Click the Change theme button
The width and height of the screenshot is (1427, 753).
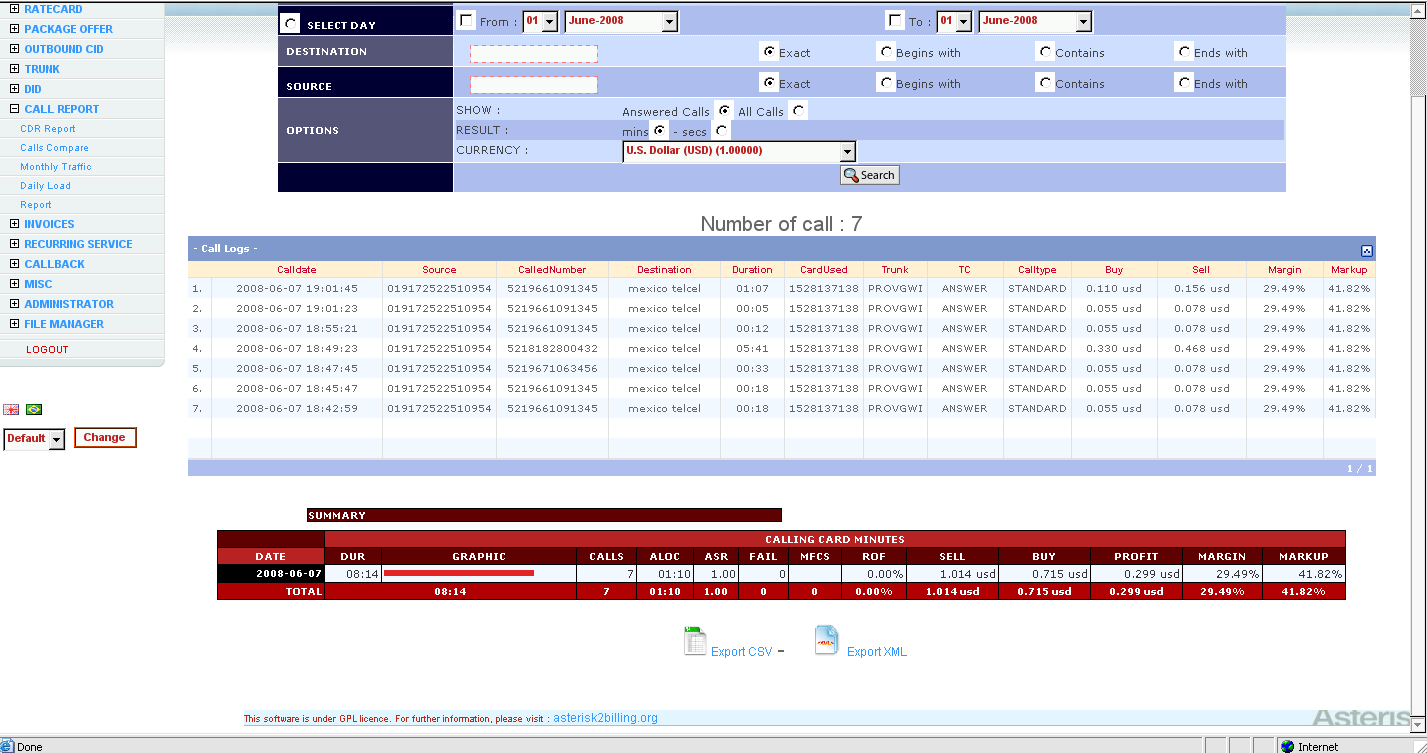[105, 437]
